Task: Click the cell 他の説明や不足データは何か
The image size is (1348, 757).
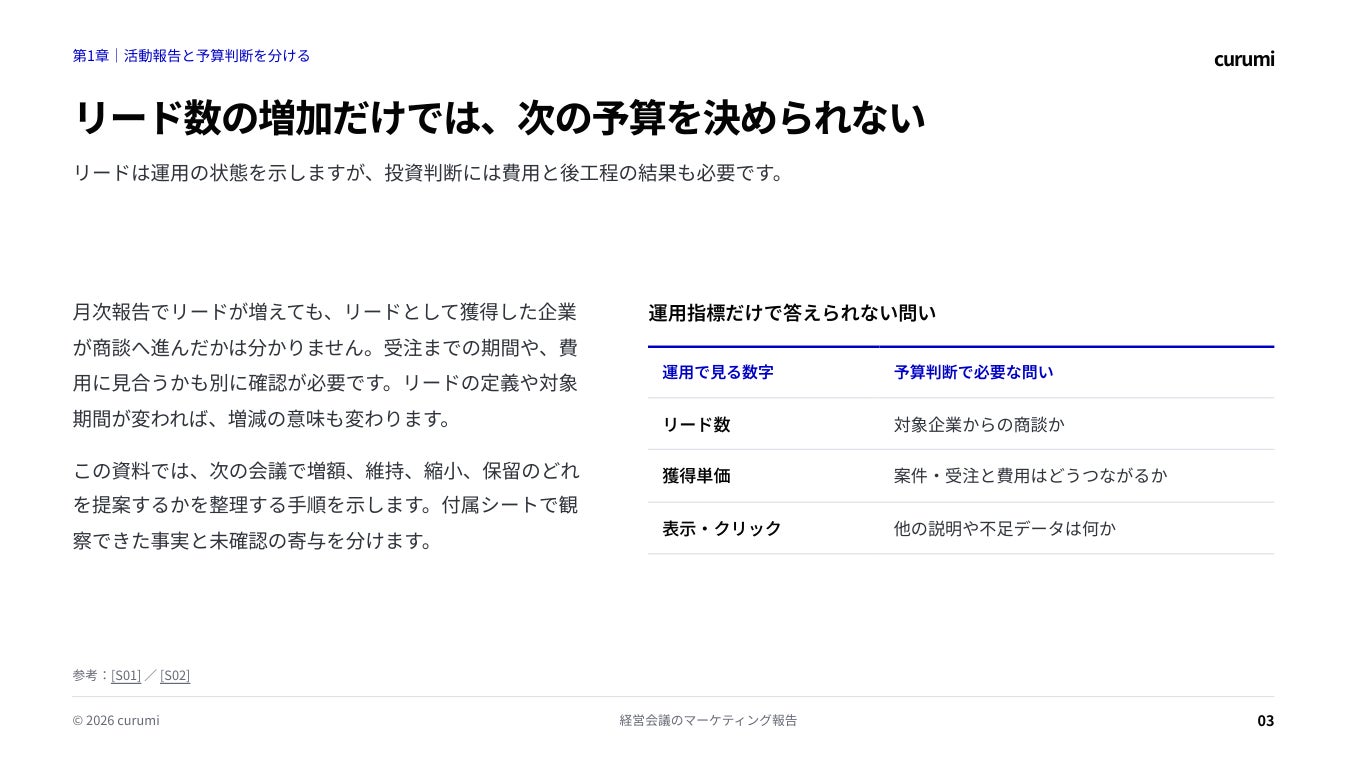Action: 1004,528
